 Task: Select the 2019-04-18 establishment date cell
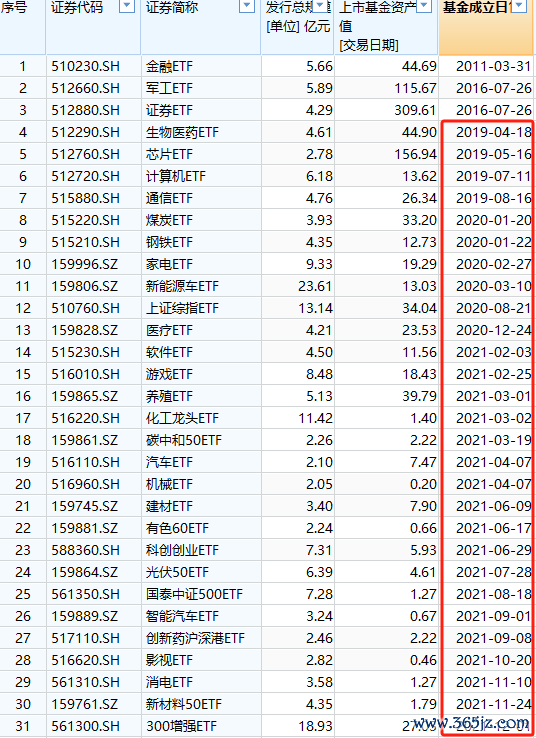[x=487, y=132]
